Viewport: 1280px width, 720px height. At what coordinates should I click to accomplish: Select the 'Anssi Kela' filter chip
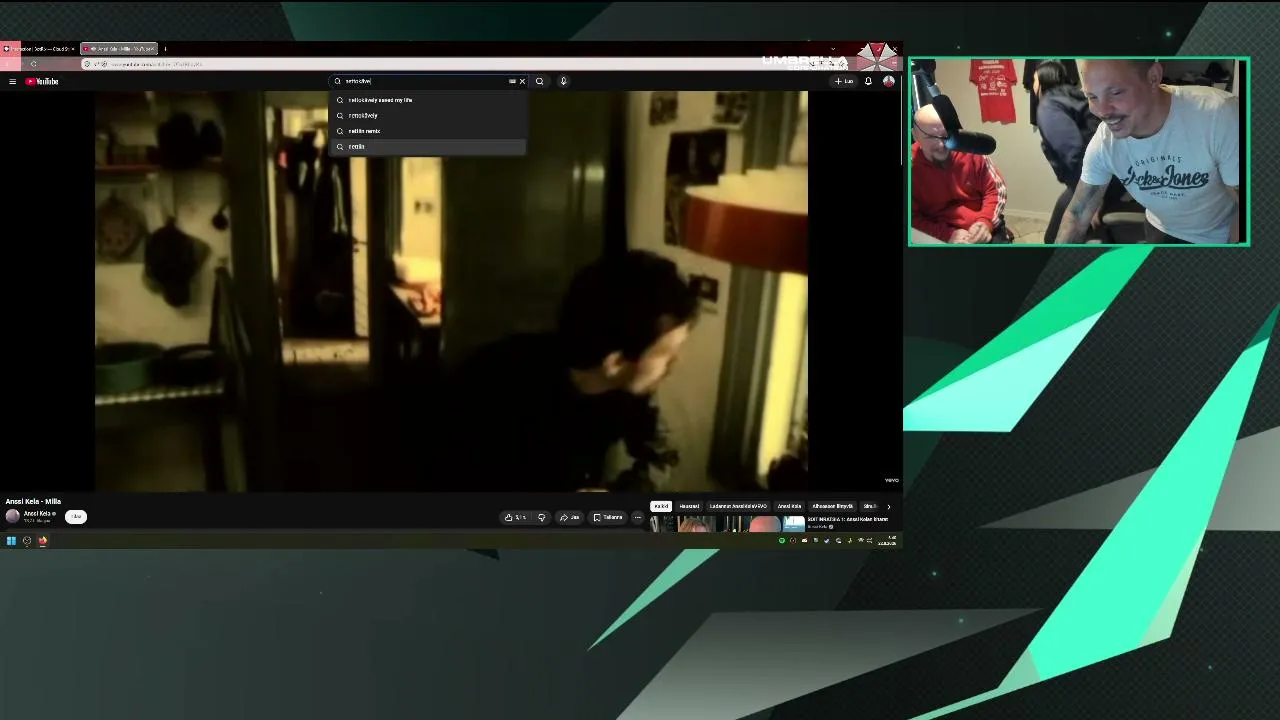click(x=790, y=506)
